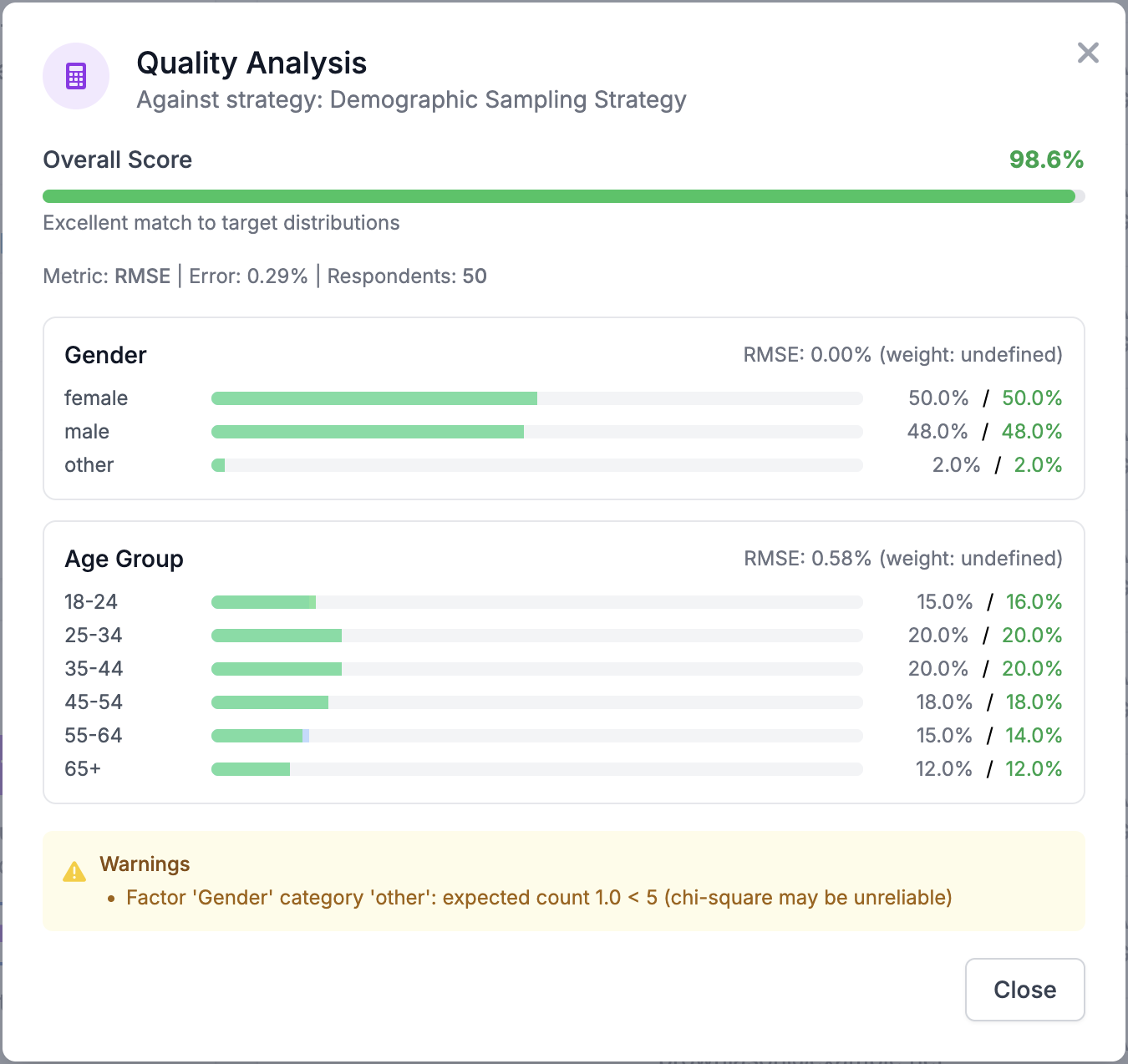The image size is (1128, 1064).
Task: Click the warning triangle icon
Action: [75, 872]
